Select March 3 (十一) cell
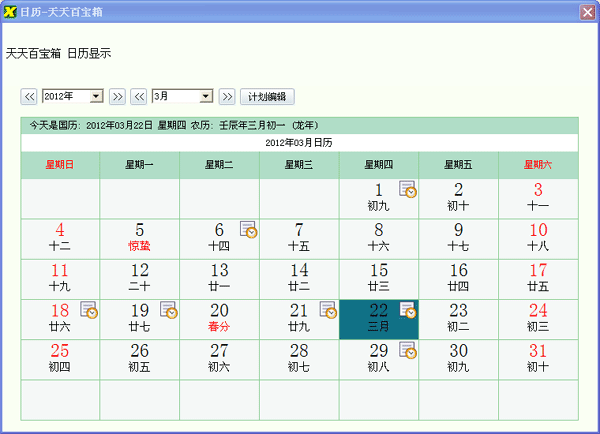The height and width of the screenshot is (434, 600). point(538,199)
